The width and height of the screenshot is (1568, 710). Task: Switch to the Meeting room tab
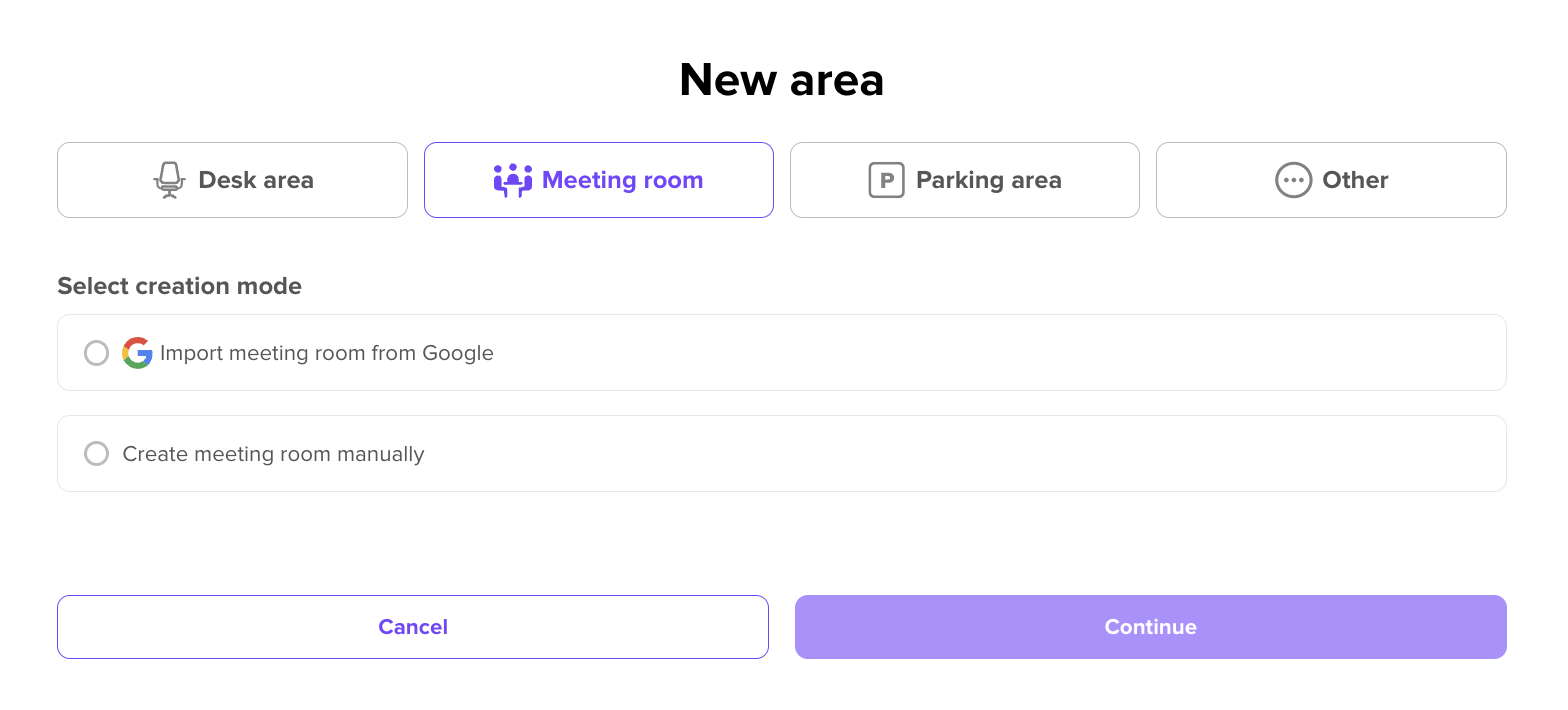point(598,179)
